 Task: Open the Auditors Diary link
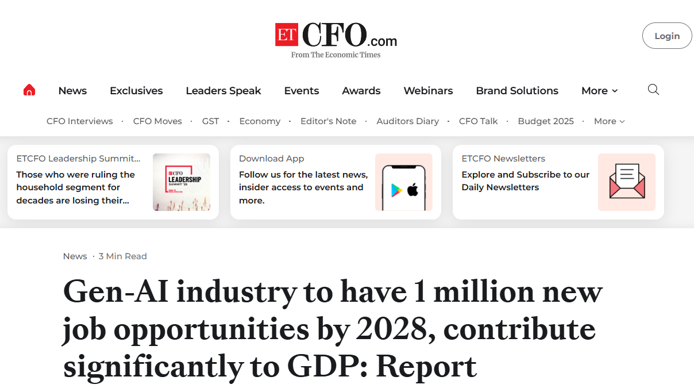coord(408,121)
